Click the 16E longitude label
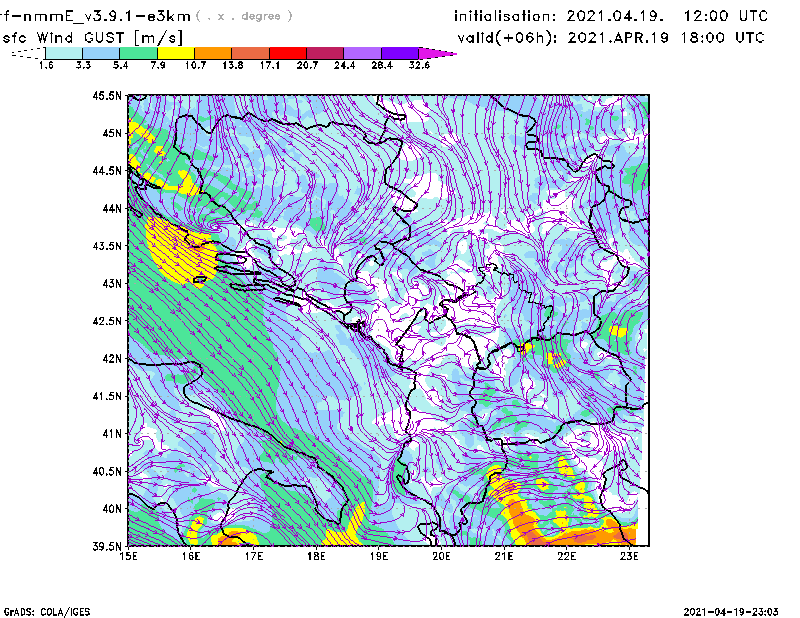This screenshot has height=618, width=800. (x=191, y=556)
